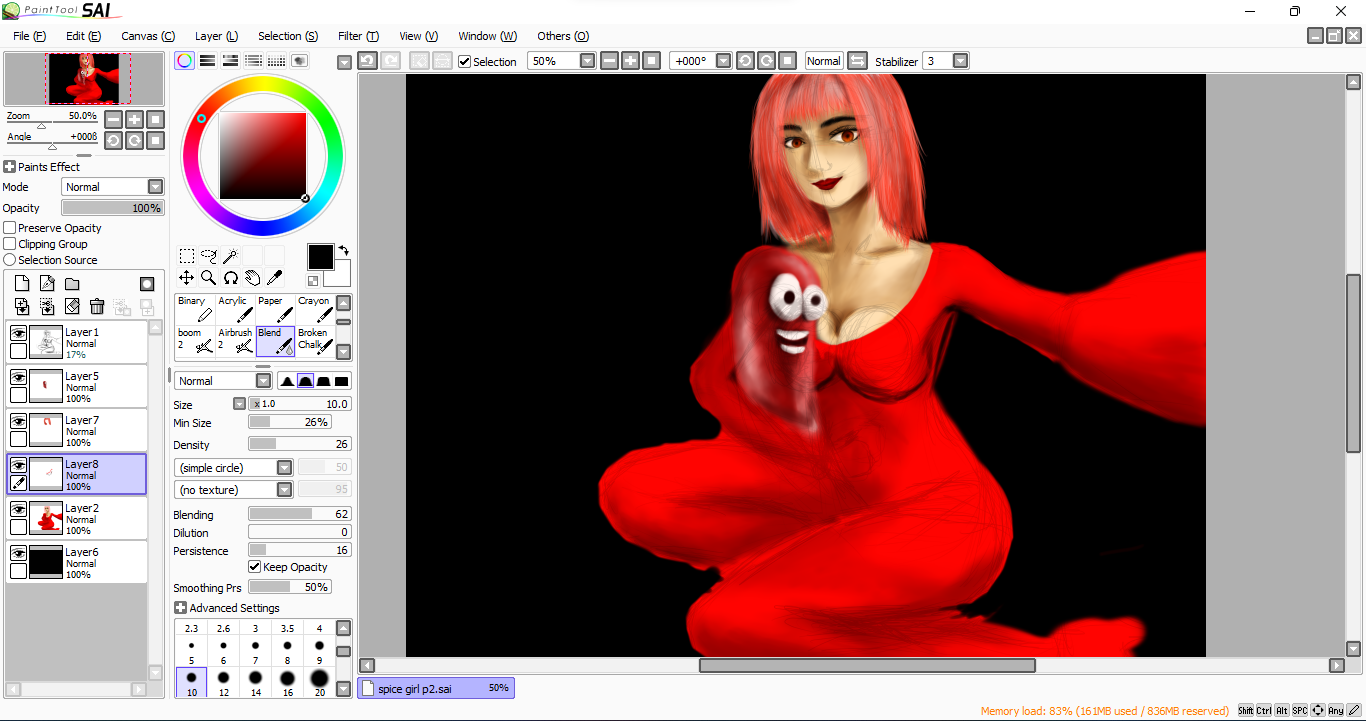Select the Zoom magnifier tool
The height and width of the screenshot is (721, 1366).
(x=209, y=278)
